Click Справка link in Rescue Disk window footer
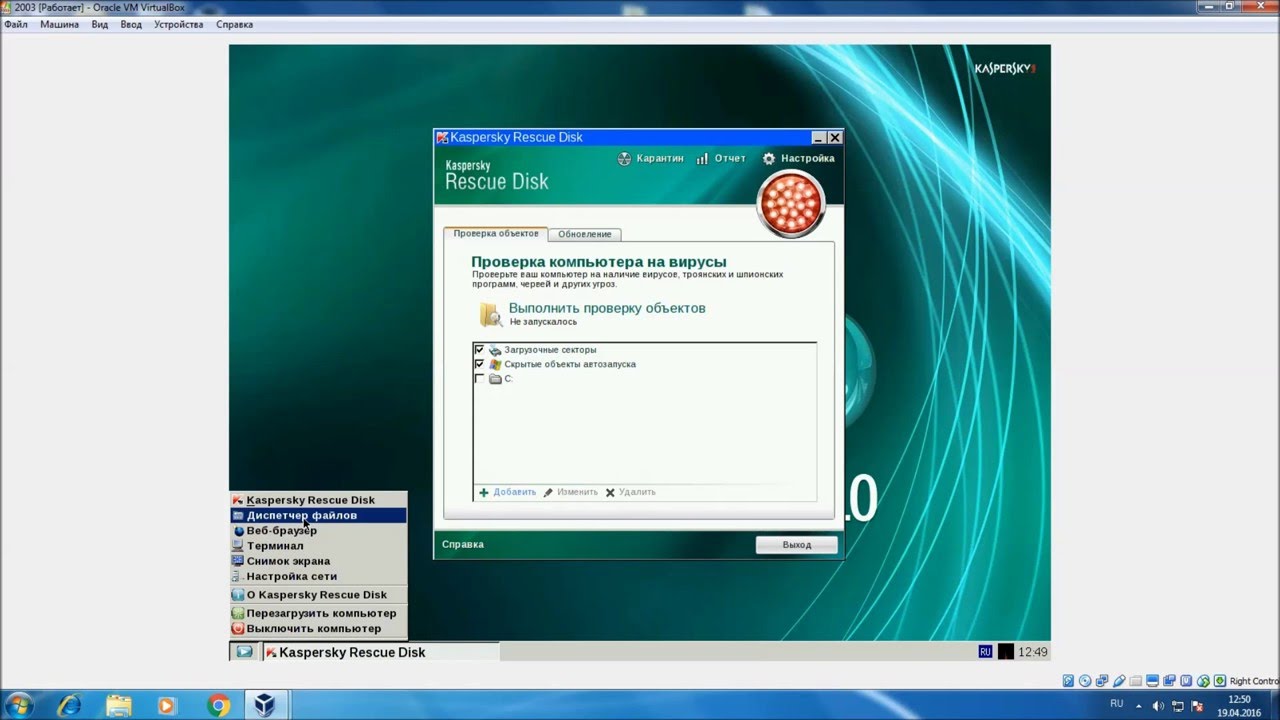The width and height of the screenshot is (1280, 720). tap(463, 544)
